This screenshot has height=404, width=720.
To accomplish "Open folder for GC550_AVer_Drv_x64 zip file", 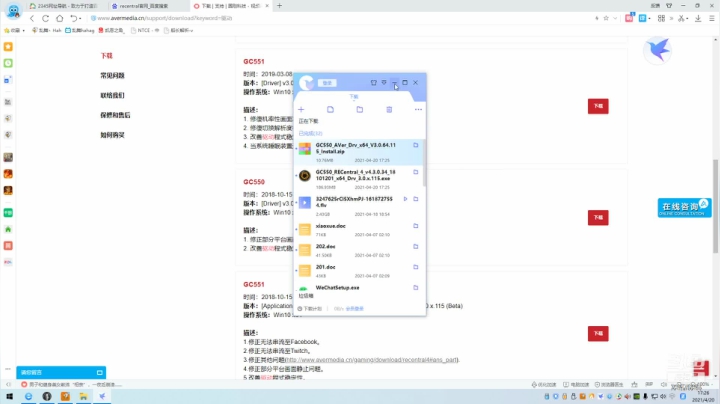I will coord(416,145).
